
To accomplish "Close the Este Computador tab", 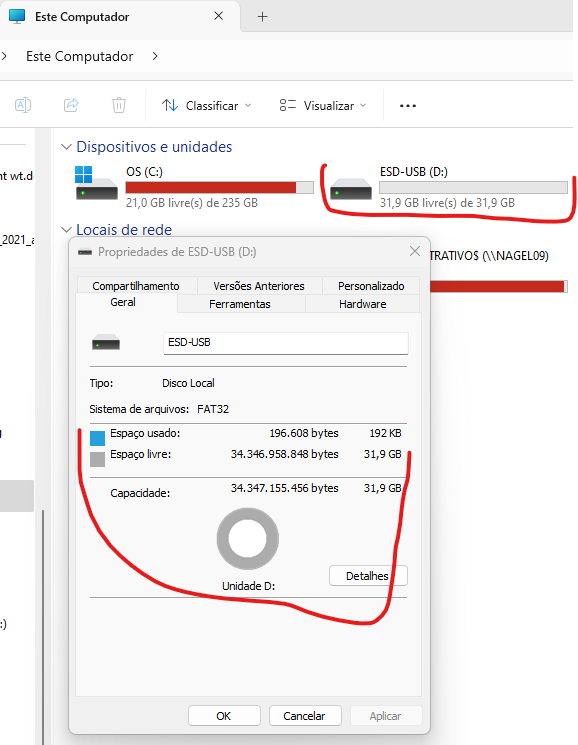I will 218,16.
